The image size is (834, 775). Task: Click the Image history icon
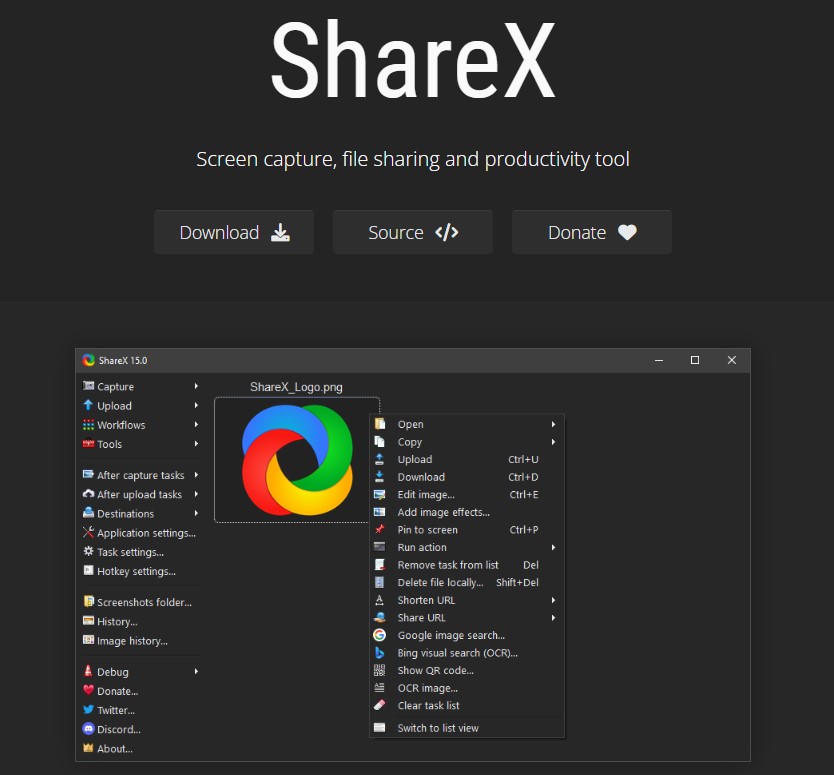88,640
